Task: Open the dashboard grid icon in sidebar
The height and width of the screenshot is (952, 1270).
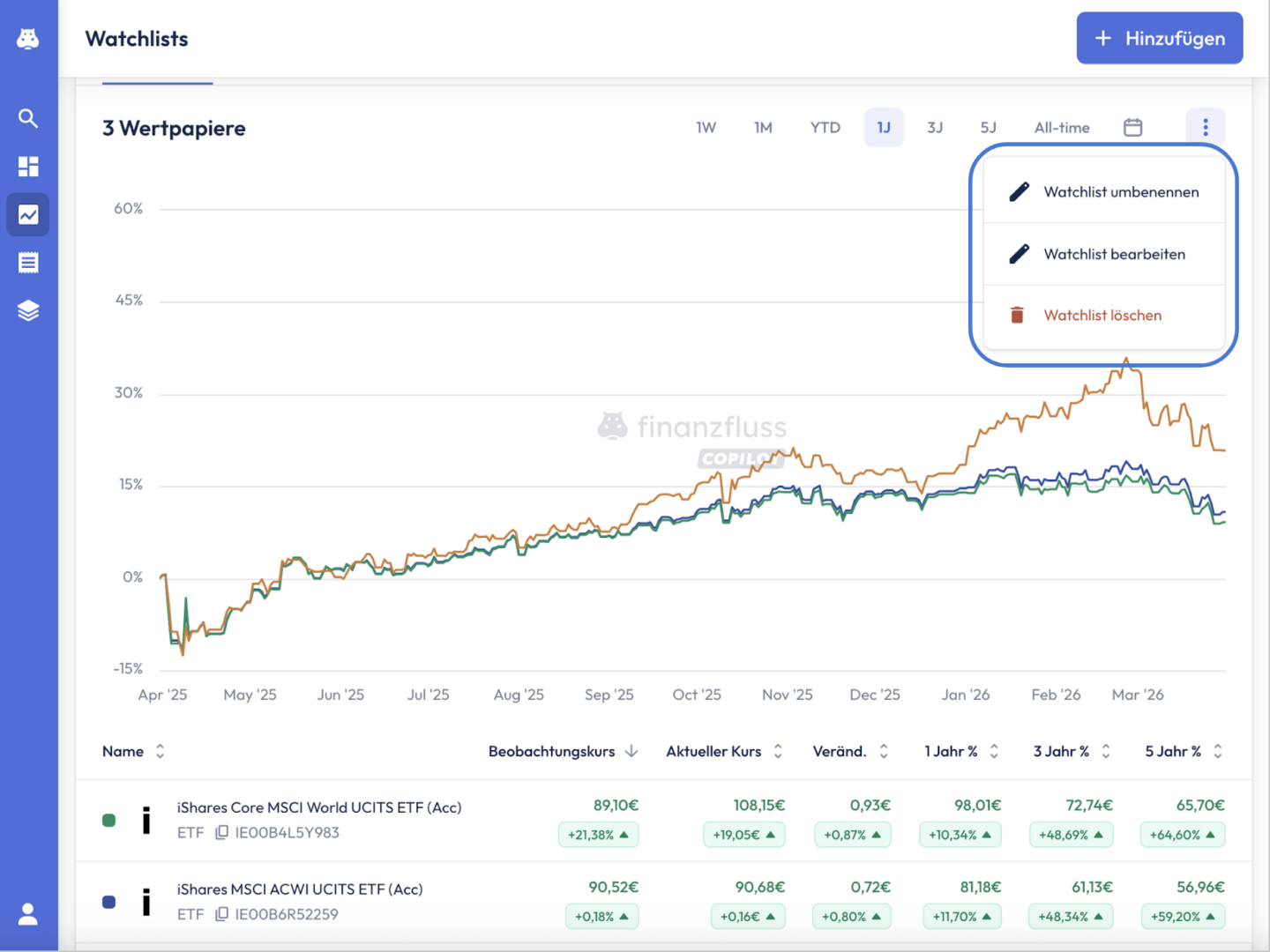Action: pyautogui.click(x=28, y=167)
